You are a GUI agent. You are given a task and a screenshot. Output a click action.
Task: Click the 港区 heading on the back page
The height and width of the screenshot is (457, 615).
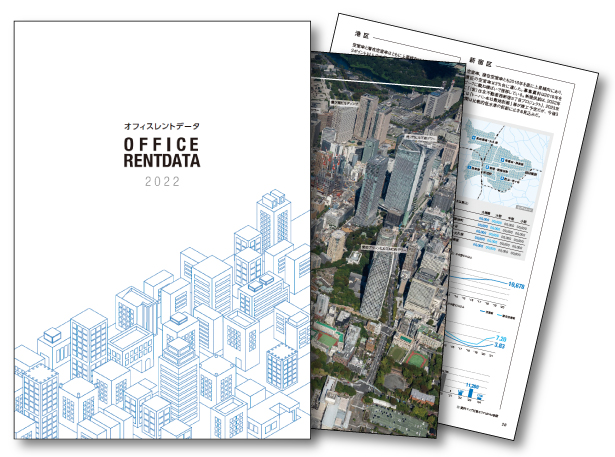tap(360, 35)
